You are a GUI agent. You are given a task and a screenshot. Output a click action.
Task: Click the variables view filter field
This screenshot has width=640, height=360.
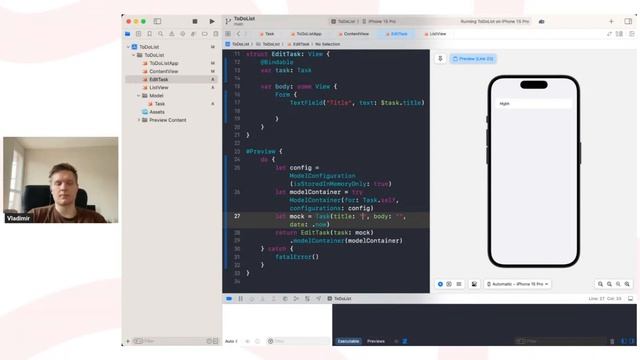pyautogui.click(x=298, y=341)
